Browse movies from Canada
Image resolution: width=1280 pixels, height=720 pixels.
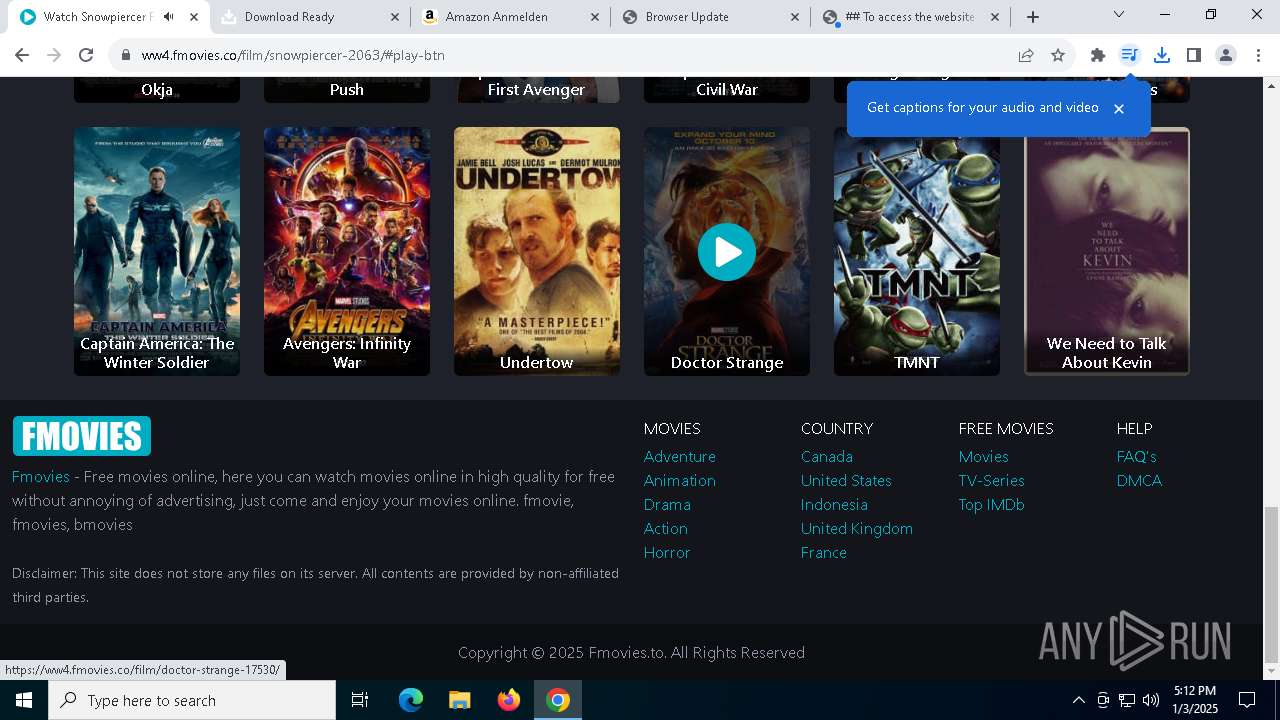pyautogui.click(x=827, y=456)
